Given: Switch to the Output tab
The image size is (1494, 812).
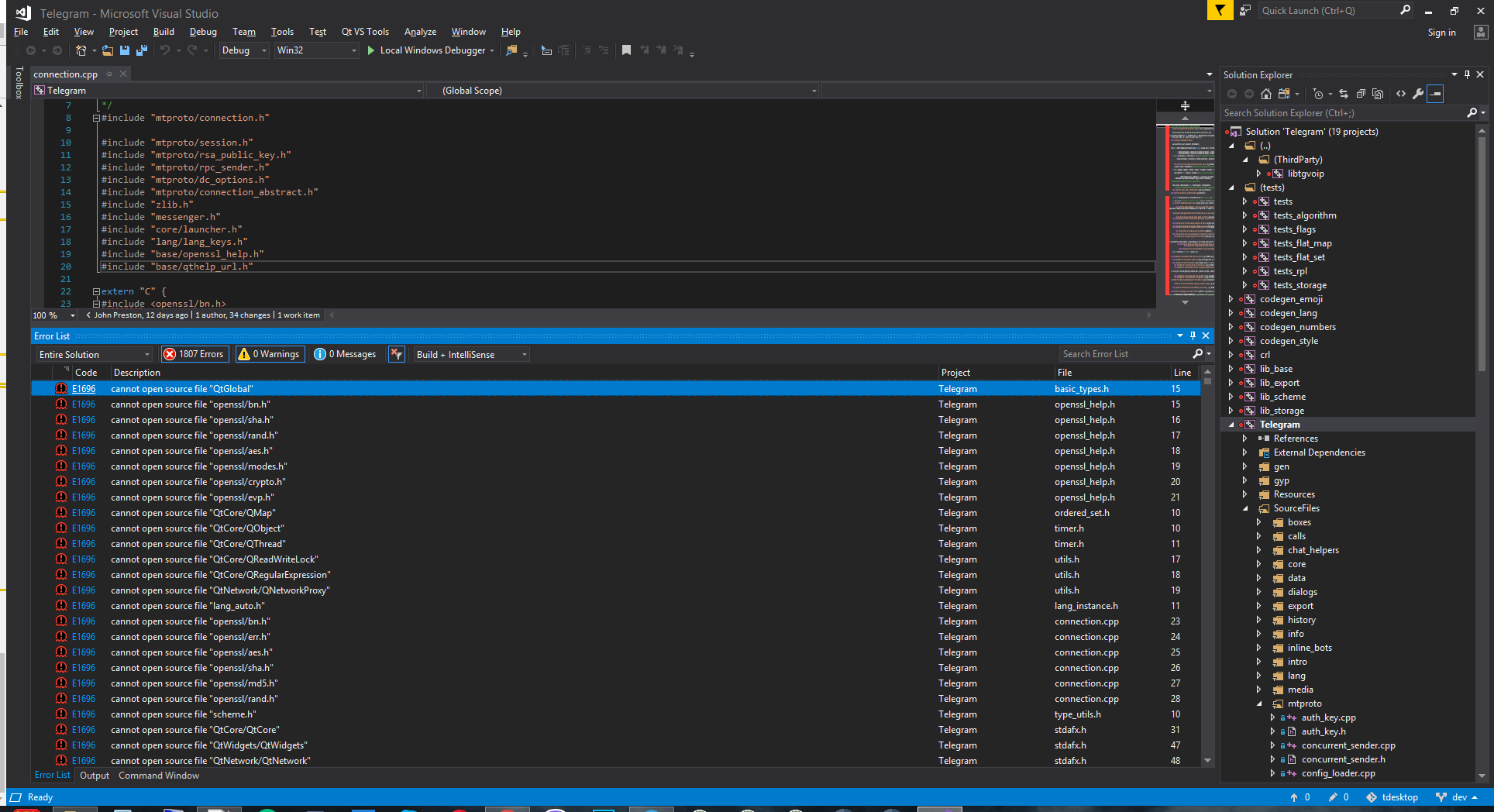Looking at the screenshot, I should (94, 775).
